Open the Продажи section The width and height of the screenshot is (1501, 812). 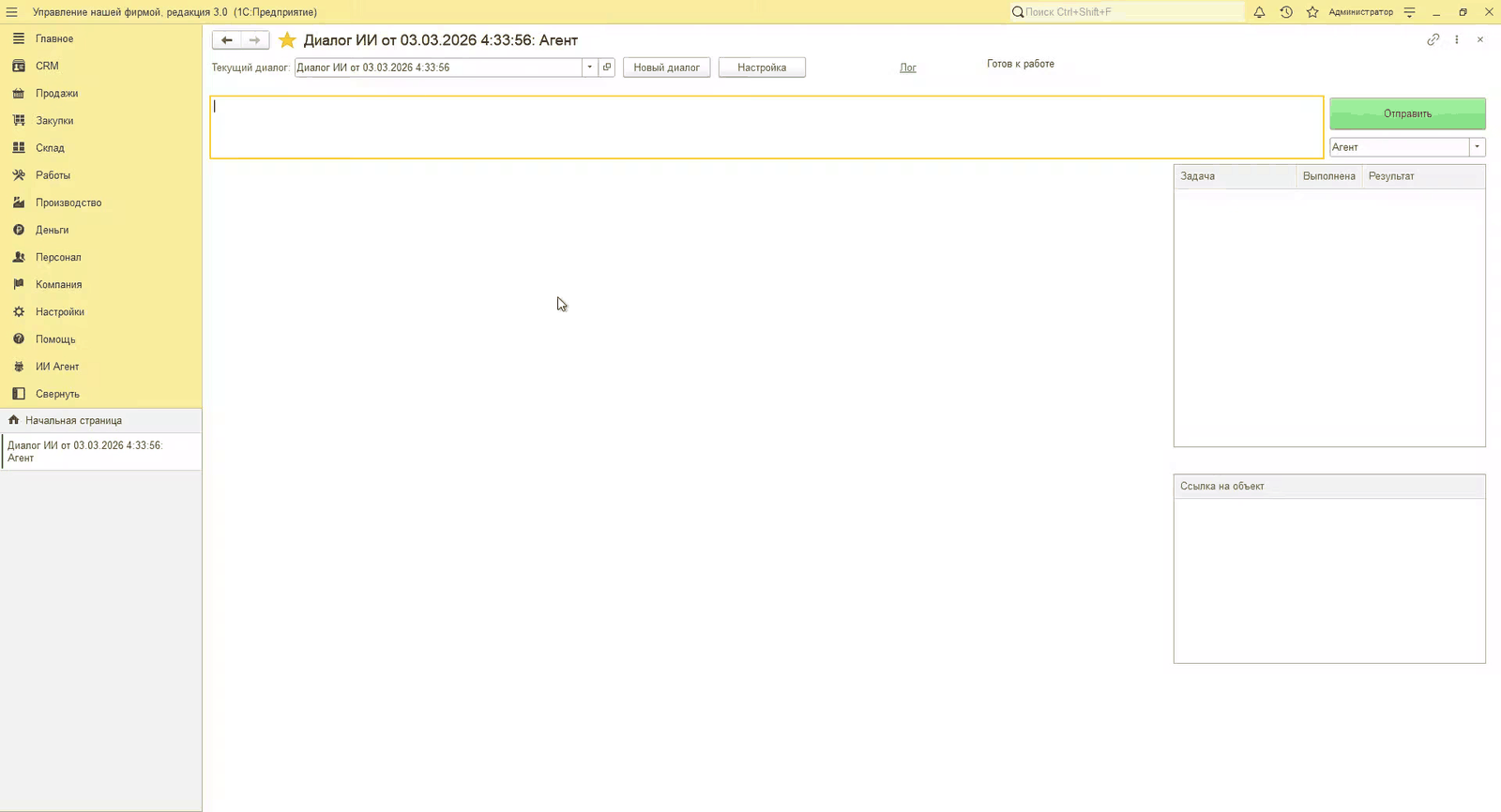[56, 93]
